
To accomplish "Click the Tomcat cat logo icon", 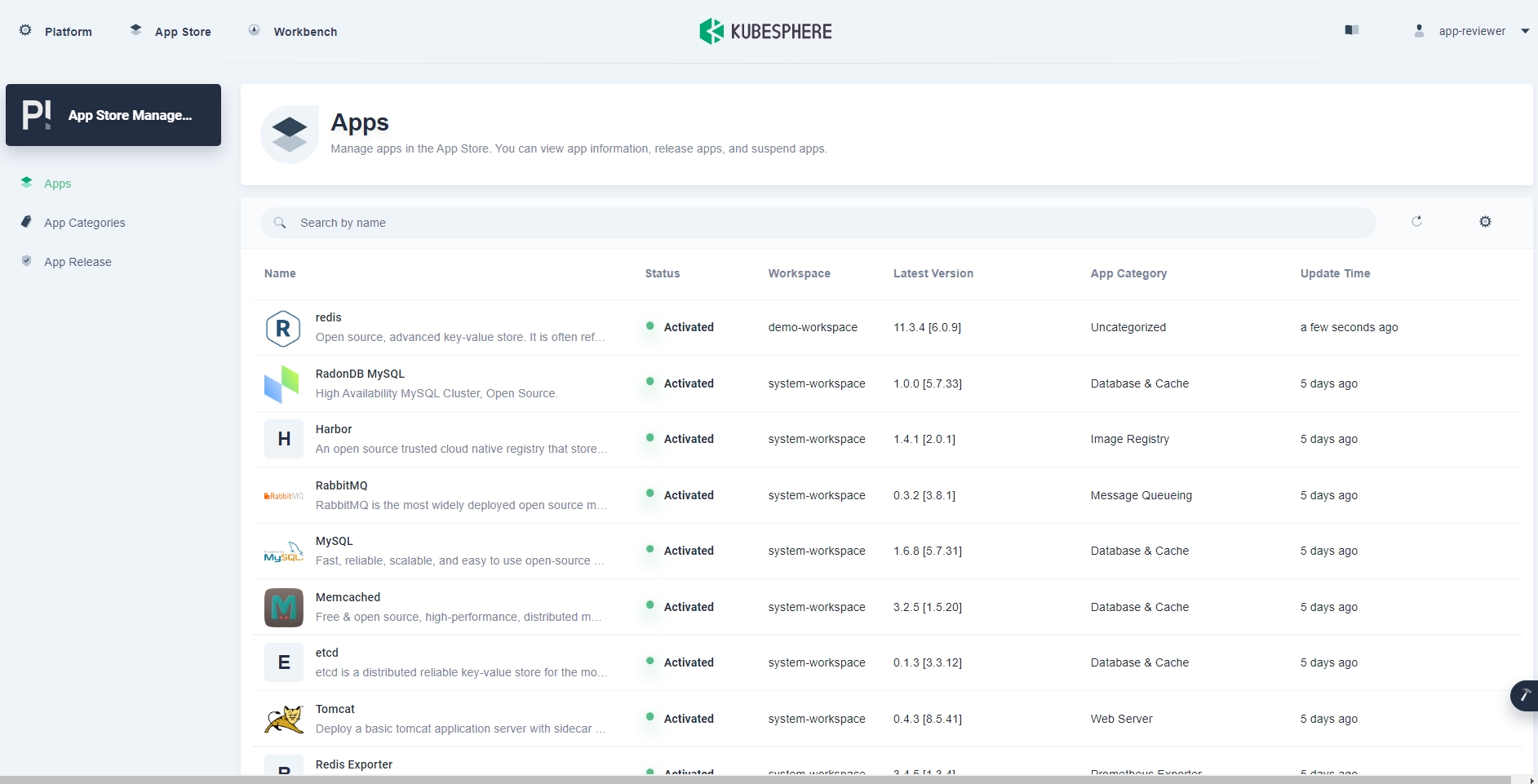I will tap(283, 720).
